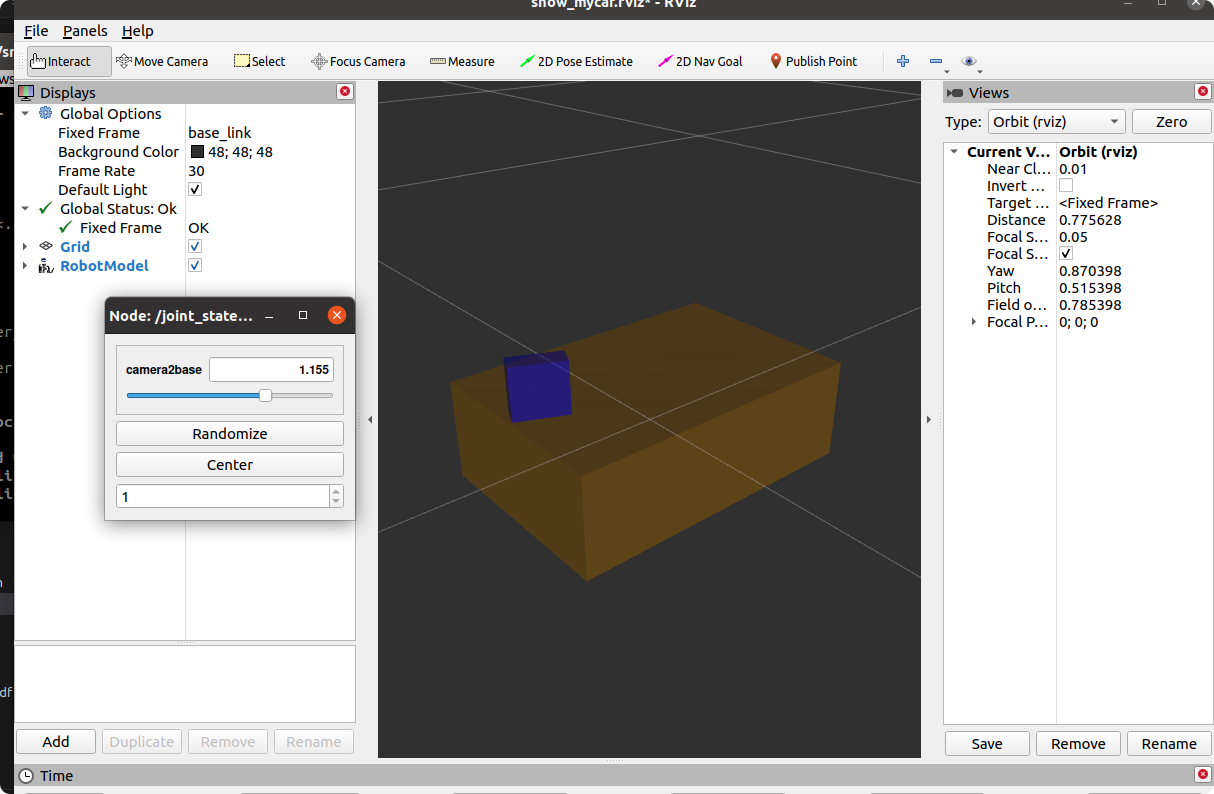Click the Randomize button
1214x794 pixels.
pos(230,434)
